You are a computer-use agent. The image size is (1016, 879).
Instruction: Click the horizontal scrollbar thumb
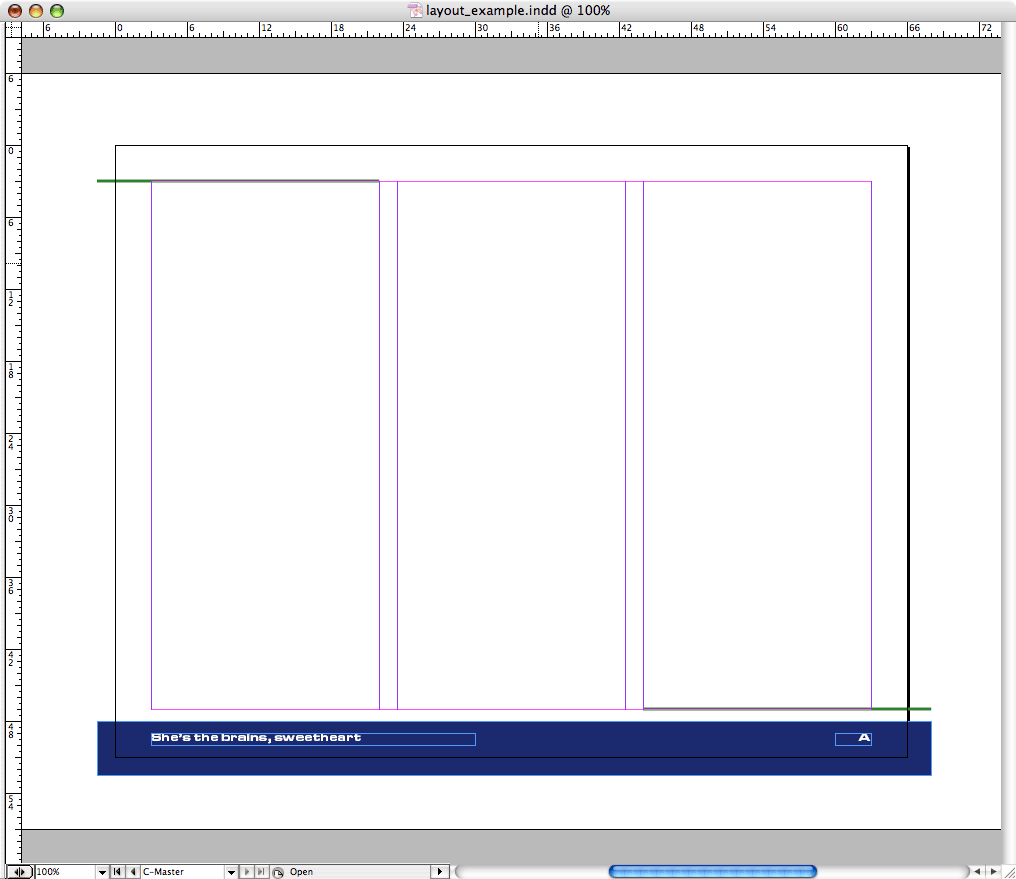pyautogui.click(x=713, y=872)
